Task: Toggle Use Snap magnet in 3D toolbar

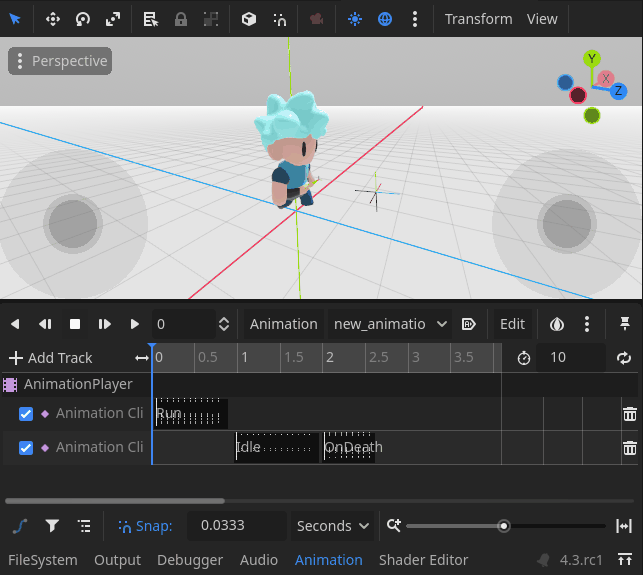Action: coord(279,19)
